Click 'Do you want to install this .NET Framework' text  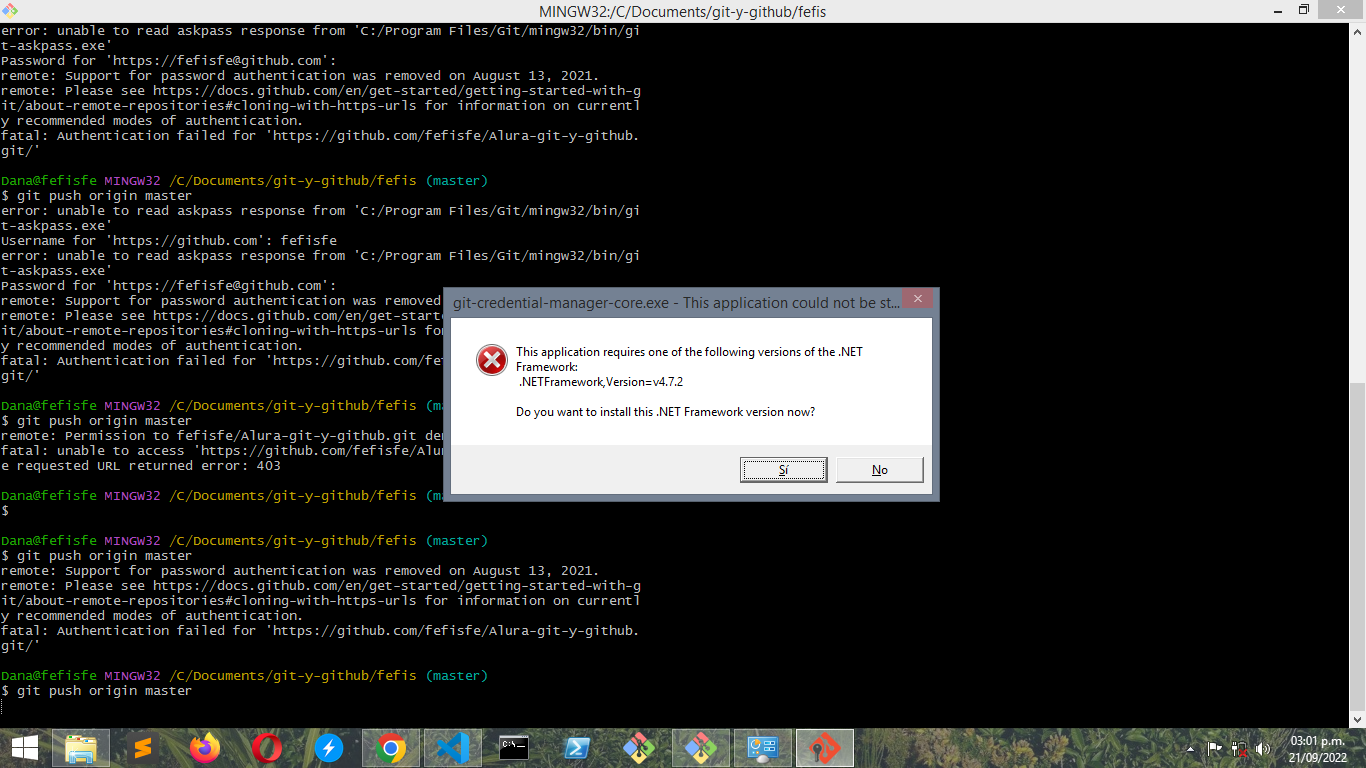pos(665,412)
